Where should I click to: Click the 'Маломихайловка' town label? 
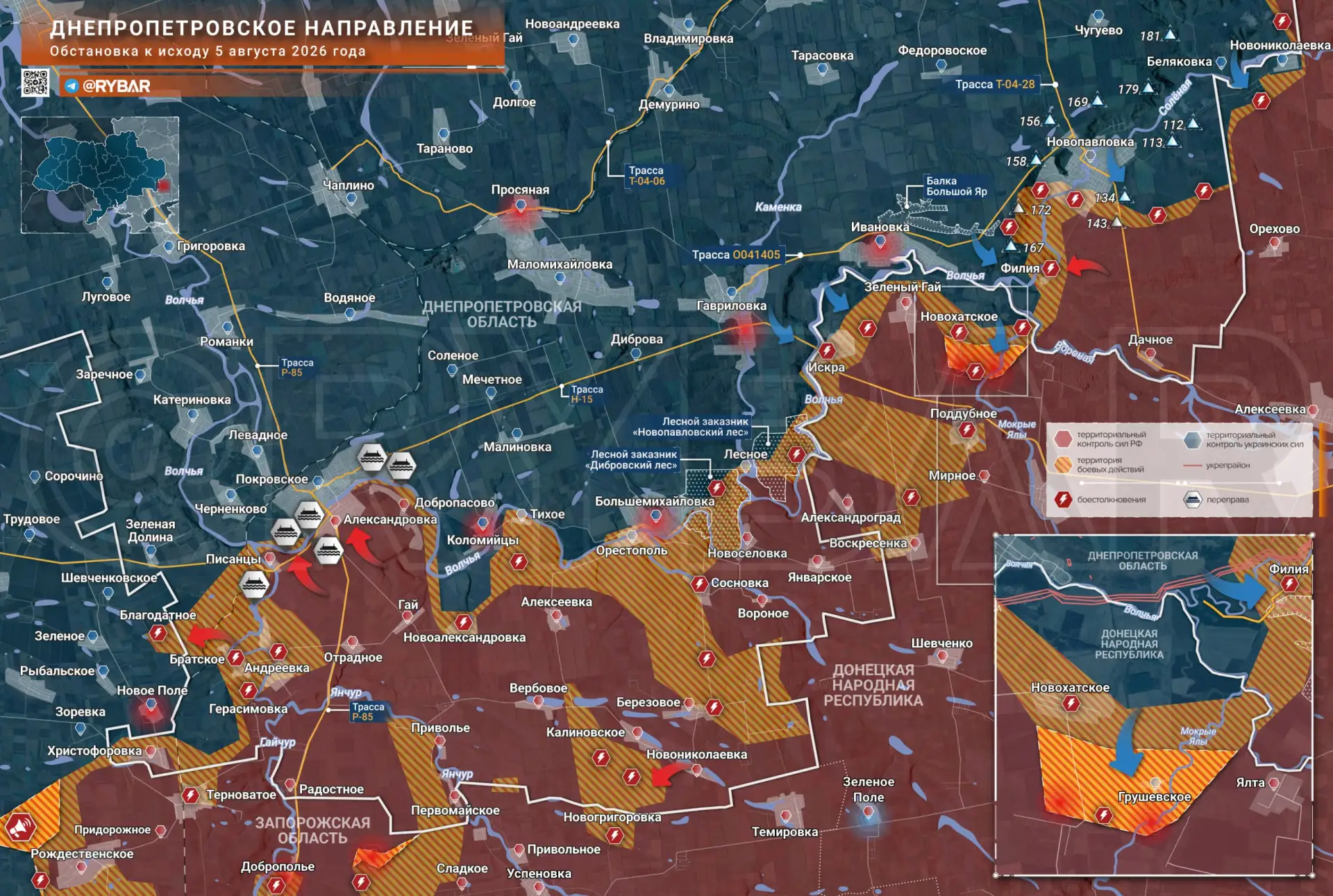click(560, 264)
